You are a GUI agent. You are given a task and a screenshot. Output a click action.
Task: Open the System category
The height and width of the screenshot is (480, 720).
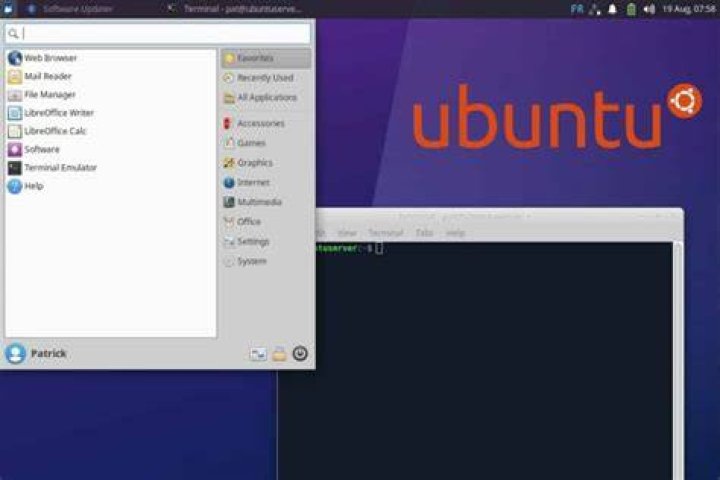(x=266, y=261)
